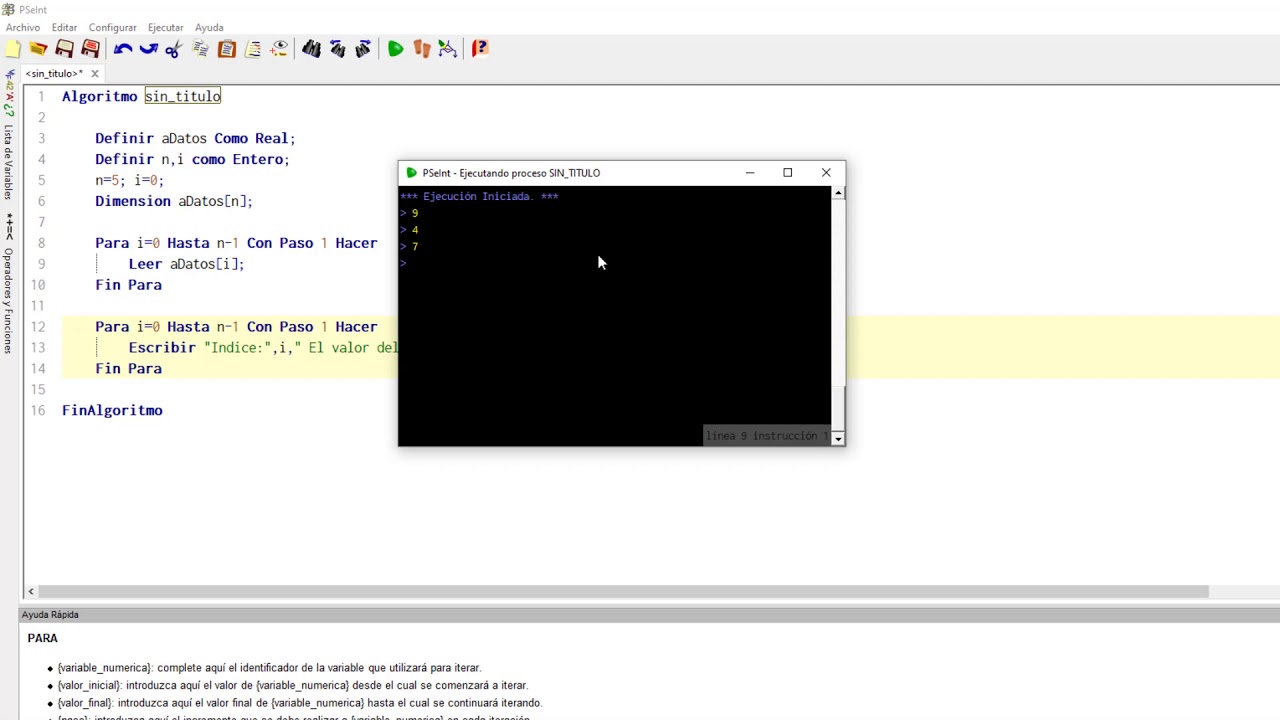The image size is (1280, 720).
Task: Click the eye icon in the toolbar
Action: (x=279, y=49)
